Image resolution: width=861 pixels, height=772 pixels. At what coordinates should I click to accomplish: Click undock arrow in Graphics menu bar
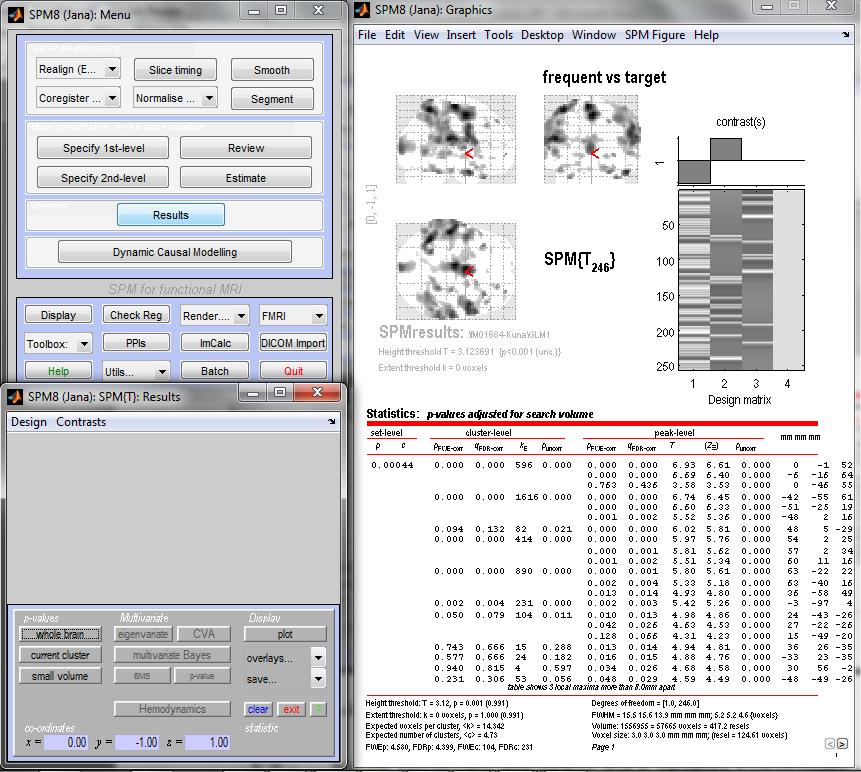click(846, 35)
